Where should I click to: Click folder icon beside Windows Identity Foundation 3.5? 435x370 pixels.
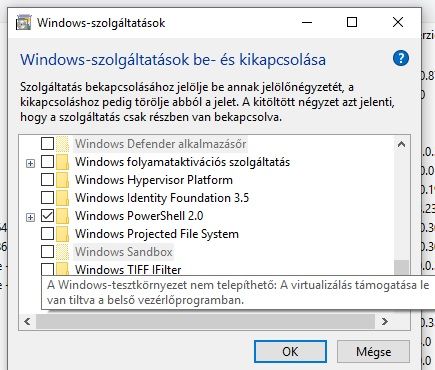click(62, 198)
